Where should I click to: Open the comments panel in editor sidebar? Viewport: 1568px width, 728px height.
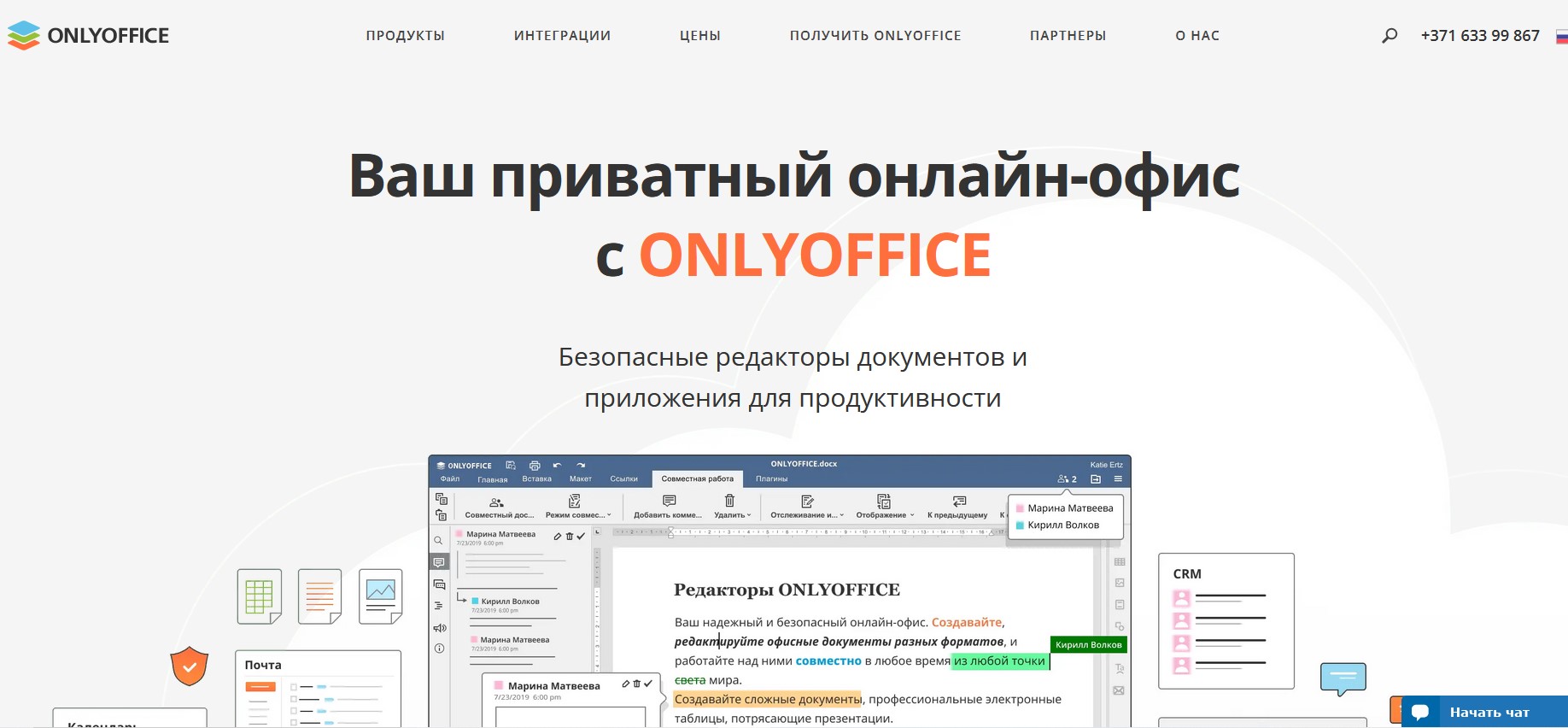tap(439, 562)
